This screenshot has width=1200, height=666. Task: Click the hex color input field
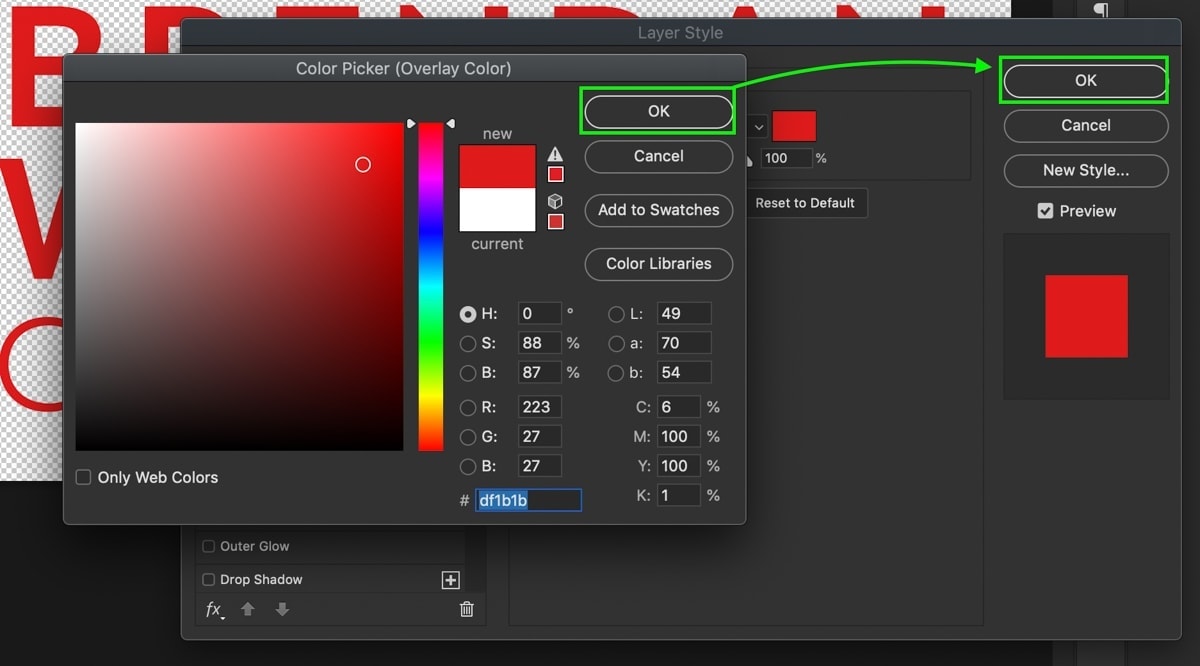528,500
